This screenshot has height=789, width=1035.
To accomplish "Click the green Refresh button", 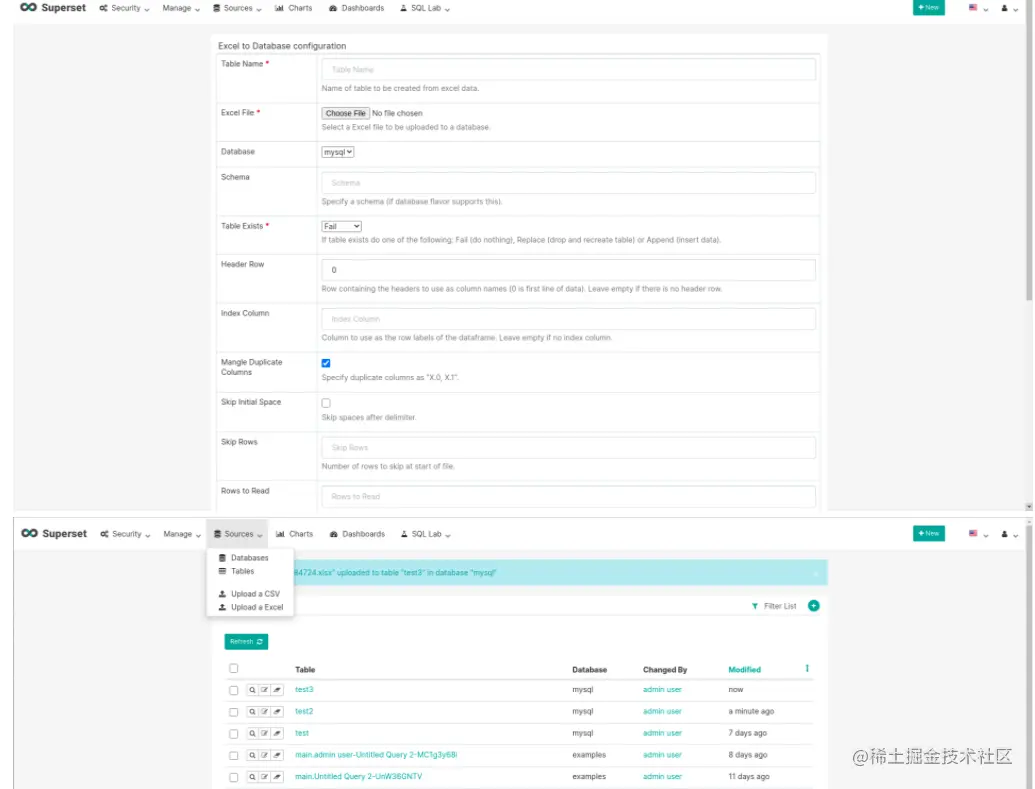I will (x=246, y=641).
